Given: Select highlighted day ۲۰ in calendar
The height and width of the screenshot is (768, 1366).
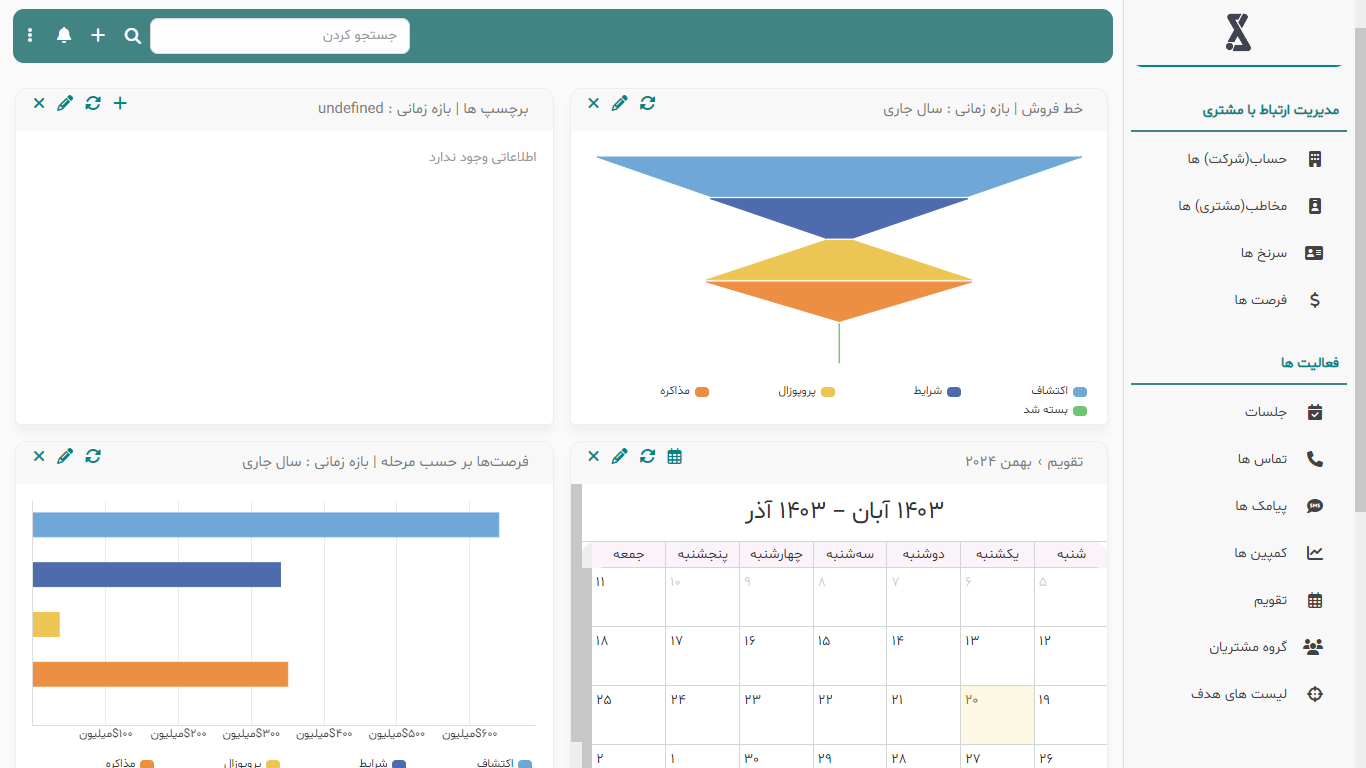Looking at the screenshot, I should 997,715.
